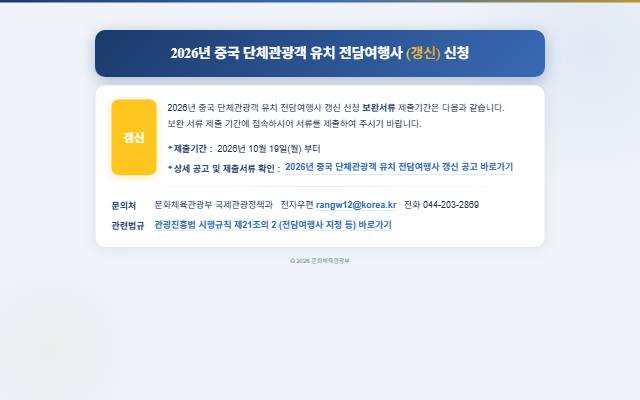Click the 관련법규 label
This screenshot has height=400, width=640.
[128, 225]
